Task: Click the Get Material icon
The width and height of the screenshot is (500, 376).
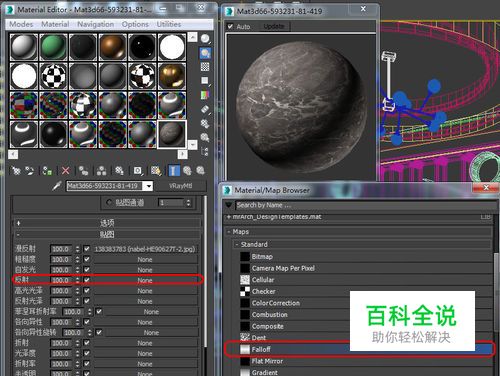Action: tap(16, 171)
